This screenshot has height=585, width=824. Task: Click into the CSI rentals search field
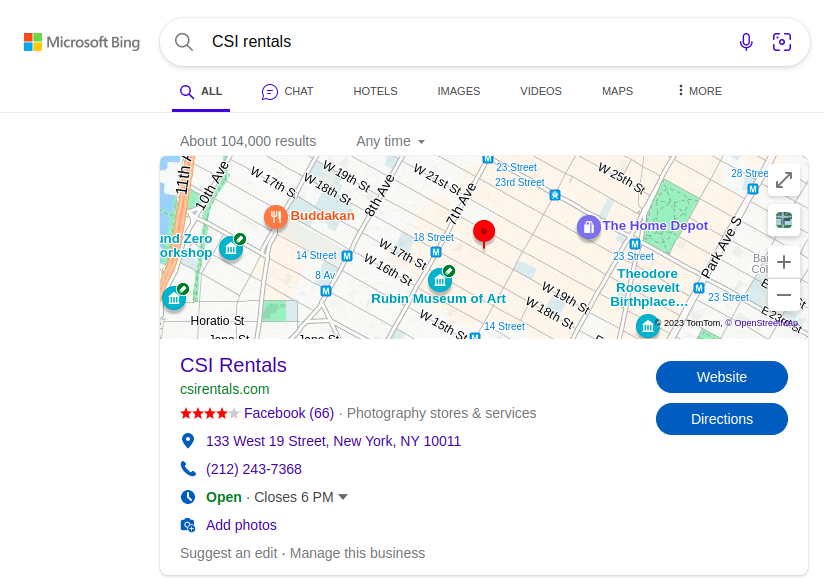coord(462,42)
